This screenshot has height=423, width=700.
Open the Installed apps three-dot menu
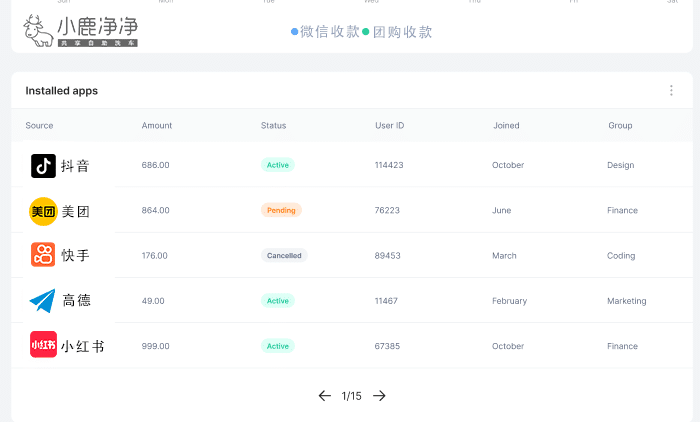pyautogui.click(x=671, y=91)
